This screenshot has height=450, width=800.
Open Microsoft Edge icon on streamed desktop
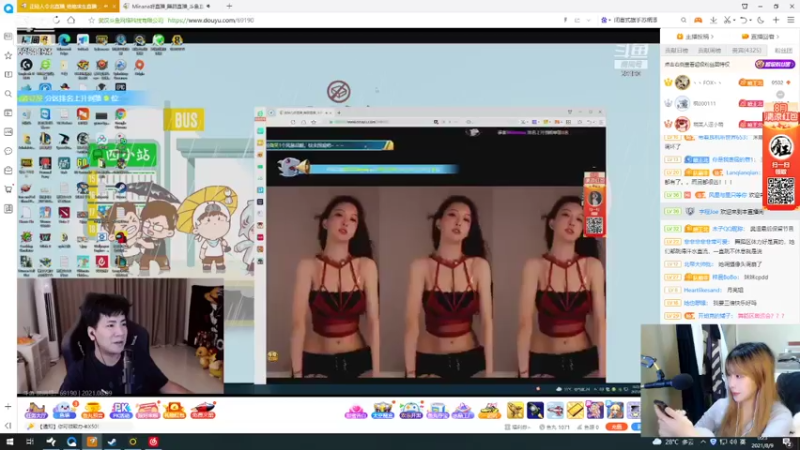point(64,41)
